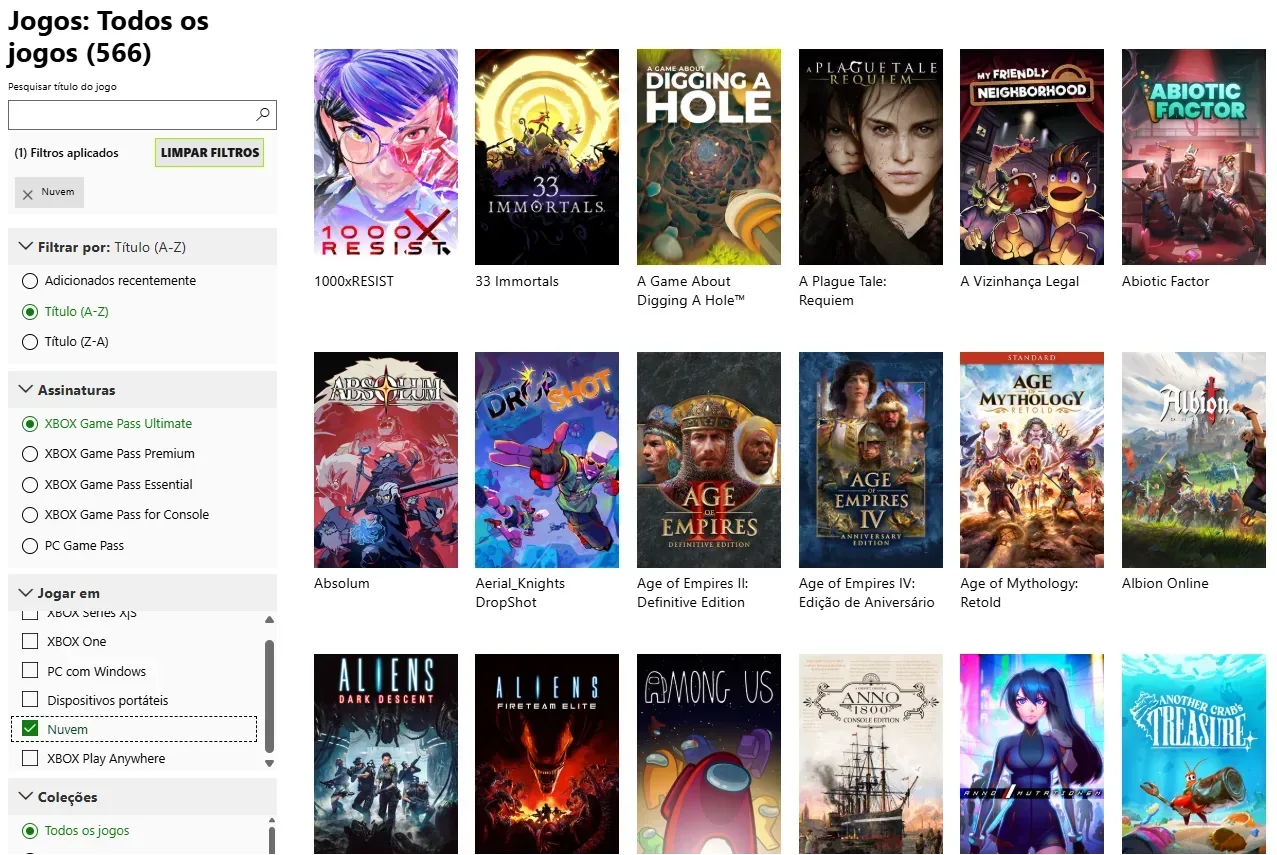Open the Absolum game cover

[x=386, y=460]
